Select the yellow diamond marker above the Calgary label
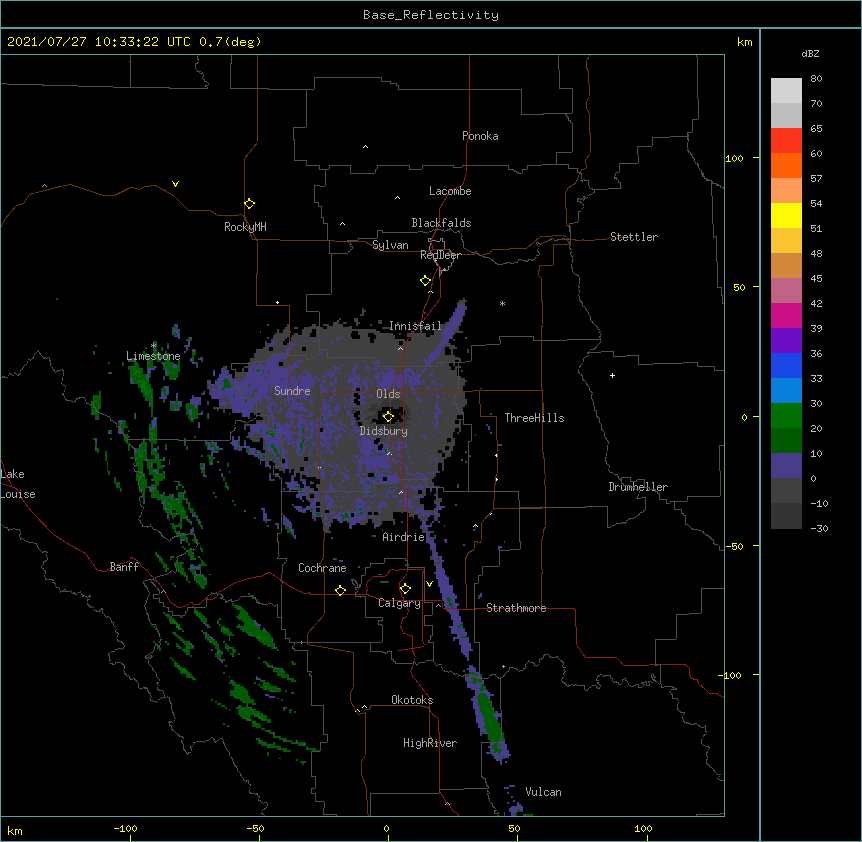The image size is (862, 842). pyautogui.click(x=405, y=589)
